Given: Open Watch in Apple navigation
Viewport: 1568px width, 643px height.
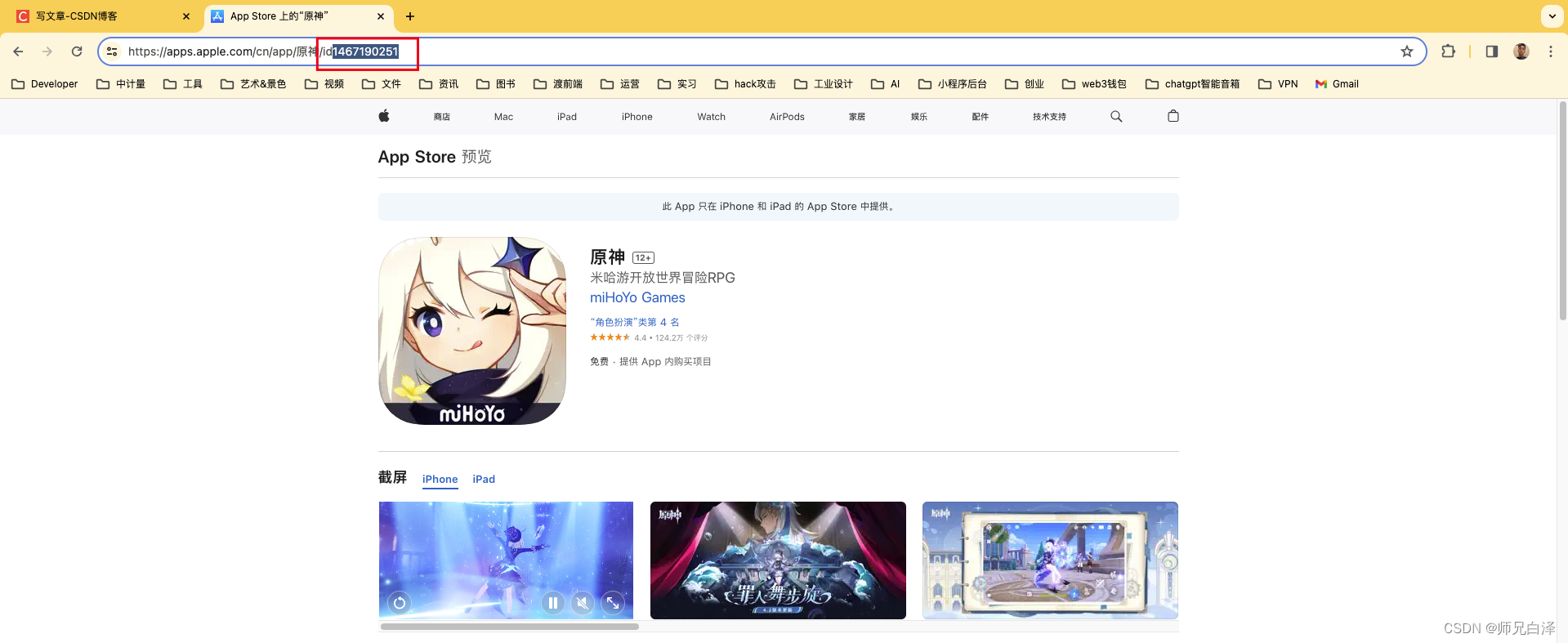Looking at the screenshot, I should (711, 117).
